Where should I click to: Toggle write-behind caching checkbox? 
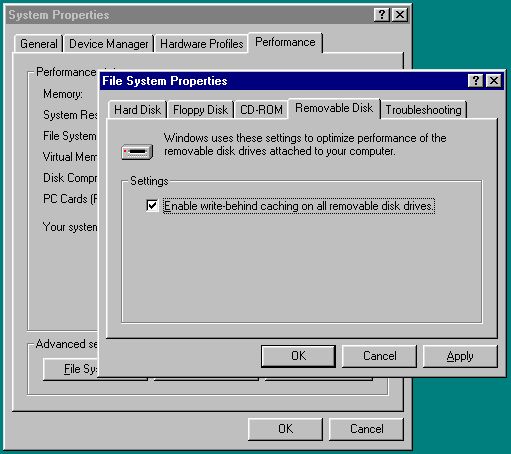[x=152, y=205]
